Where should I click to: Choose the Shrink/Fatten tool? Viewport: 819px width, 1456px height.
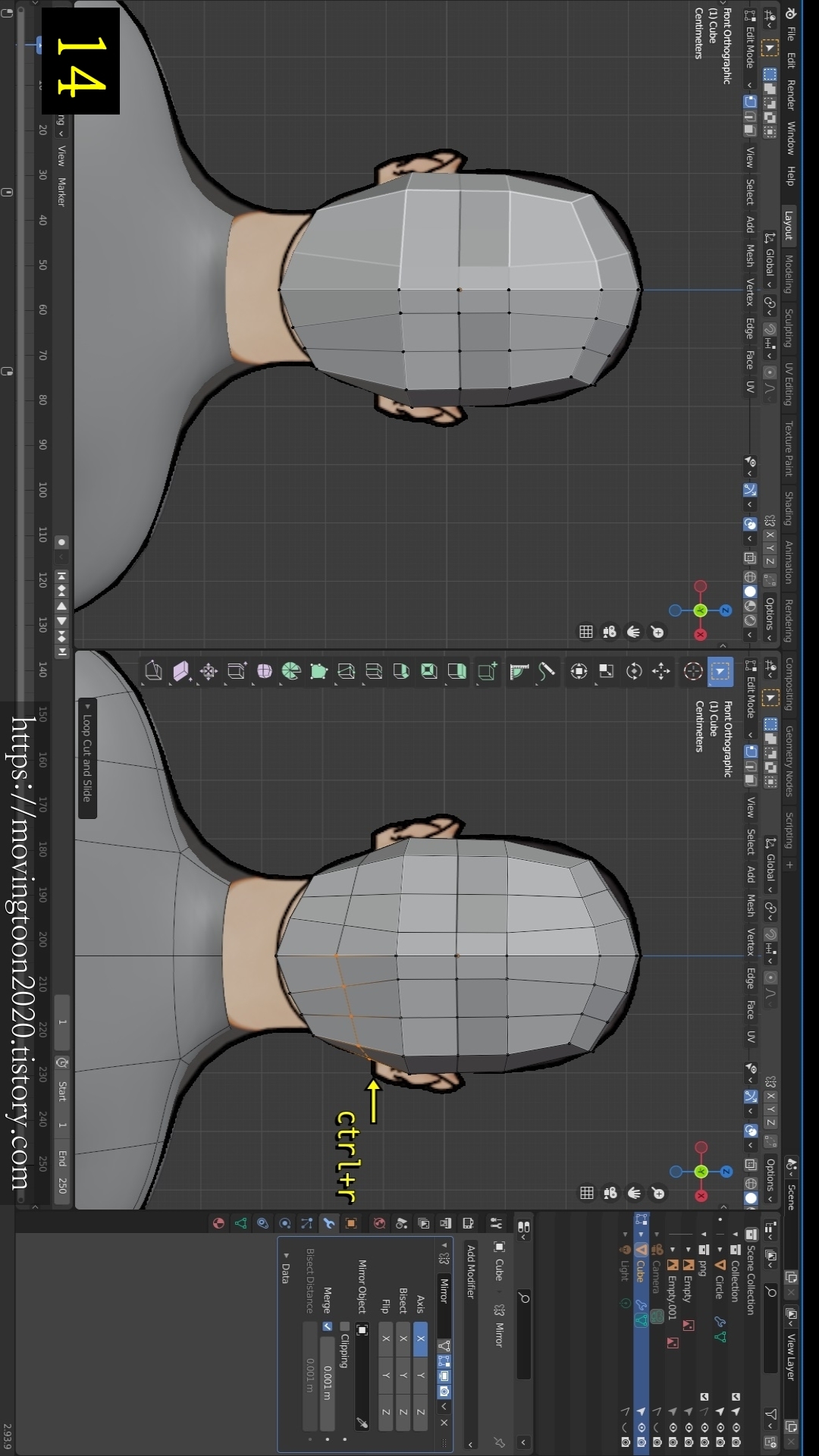pyautogui.click(x=209, y=671)
